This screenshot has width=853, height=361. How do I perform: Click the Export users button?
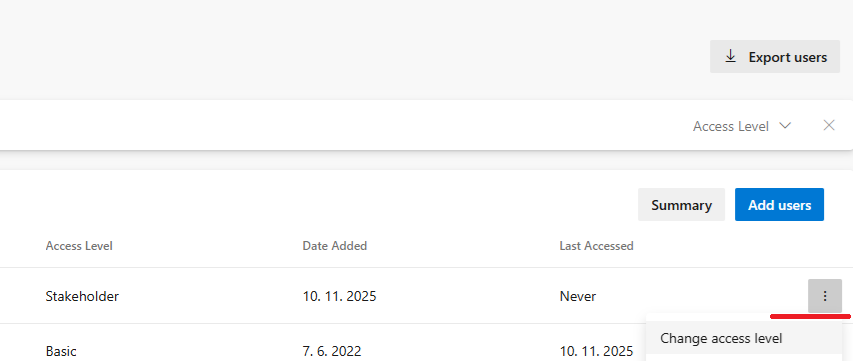click(775, 57)
